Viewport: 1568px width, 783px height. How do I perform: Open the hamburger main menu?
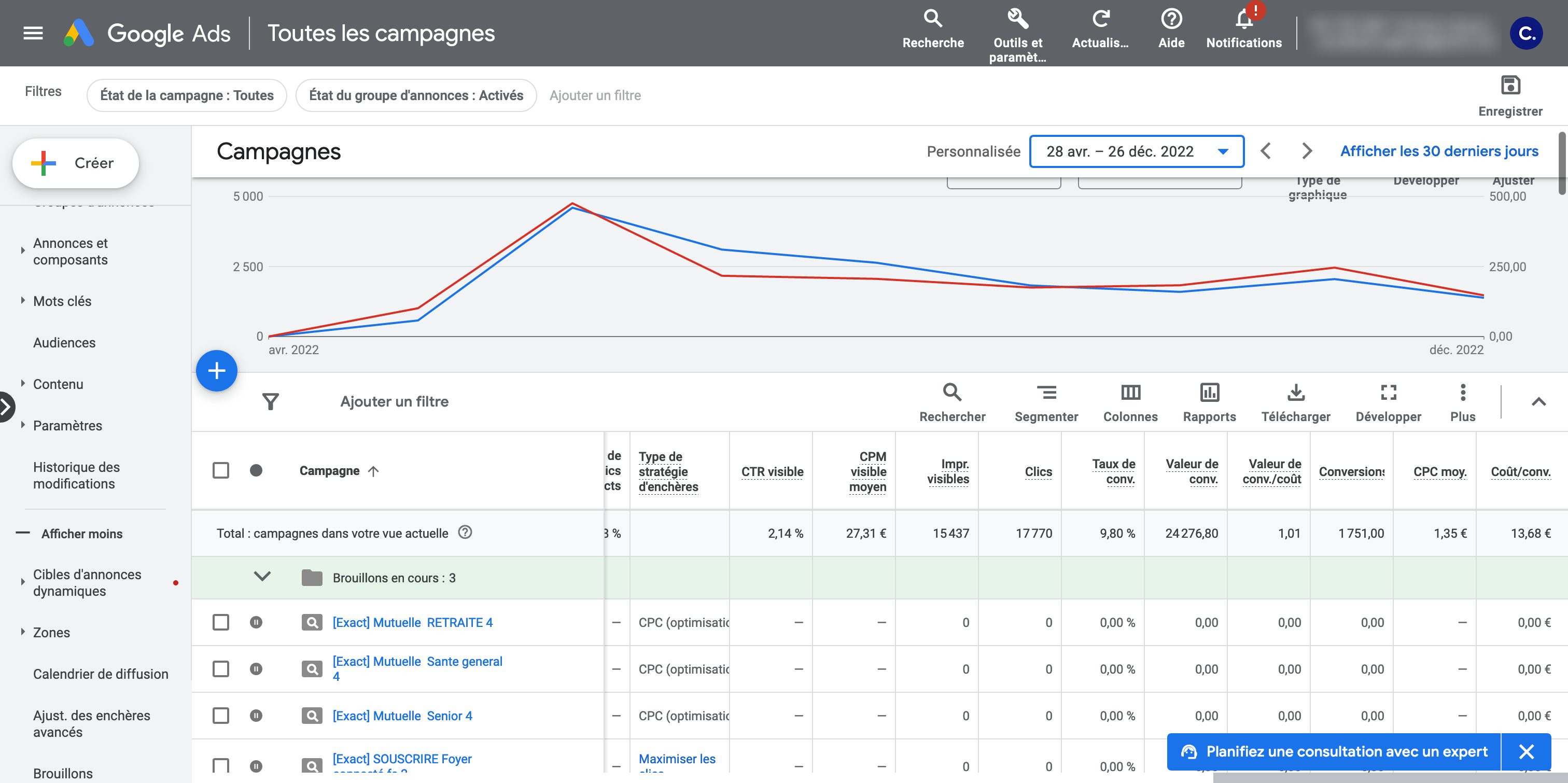33,34
